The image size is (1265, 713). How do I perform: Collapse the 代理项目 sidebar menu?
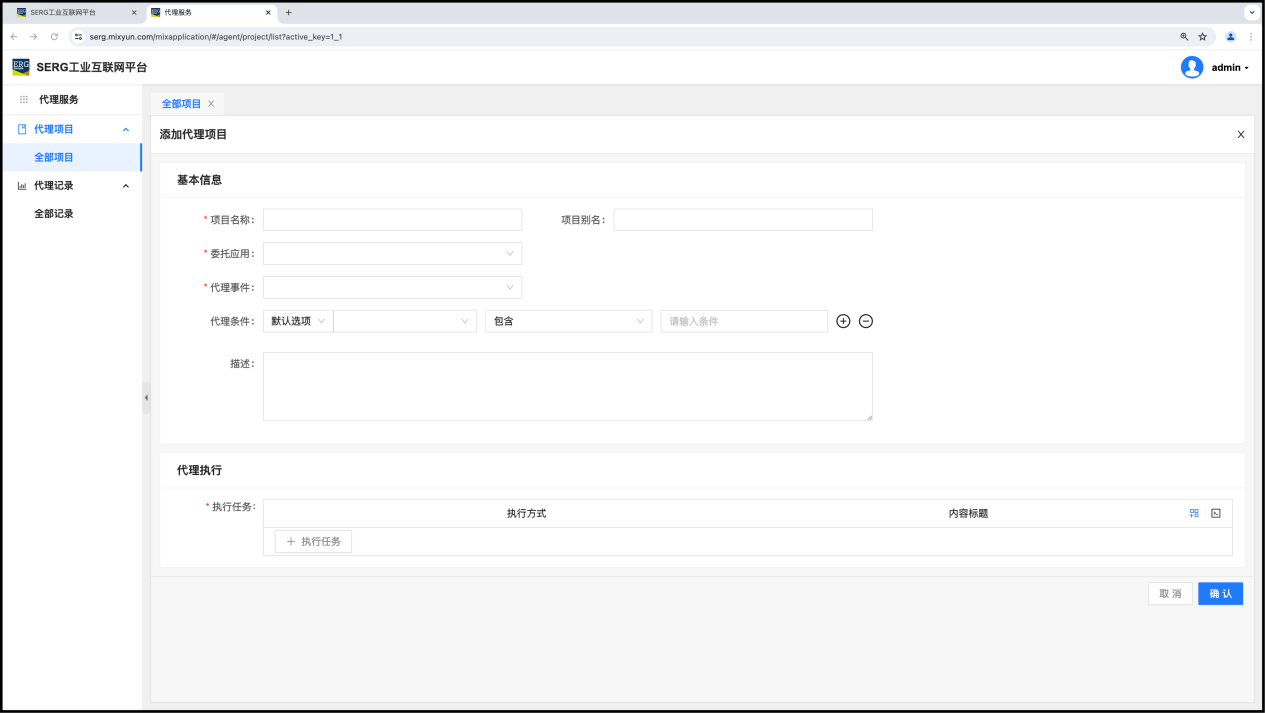pyautogui.click(x=125, y=129)
